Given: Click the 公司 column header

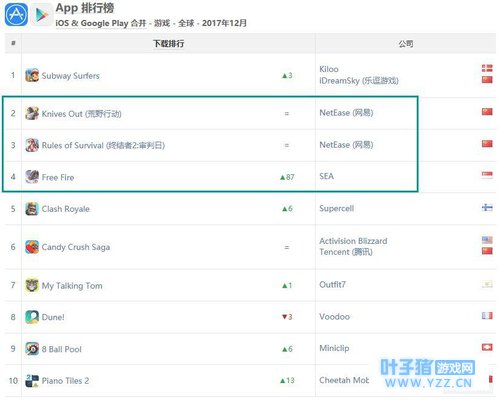Looking at the screenshot, I should tap(406, 44).
